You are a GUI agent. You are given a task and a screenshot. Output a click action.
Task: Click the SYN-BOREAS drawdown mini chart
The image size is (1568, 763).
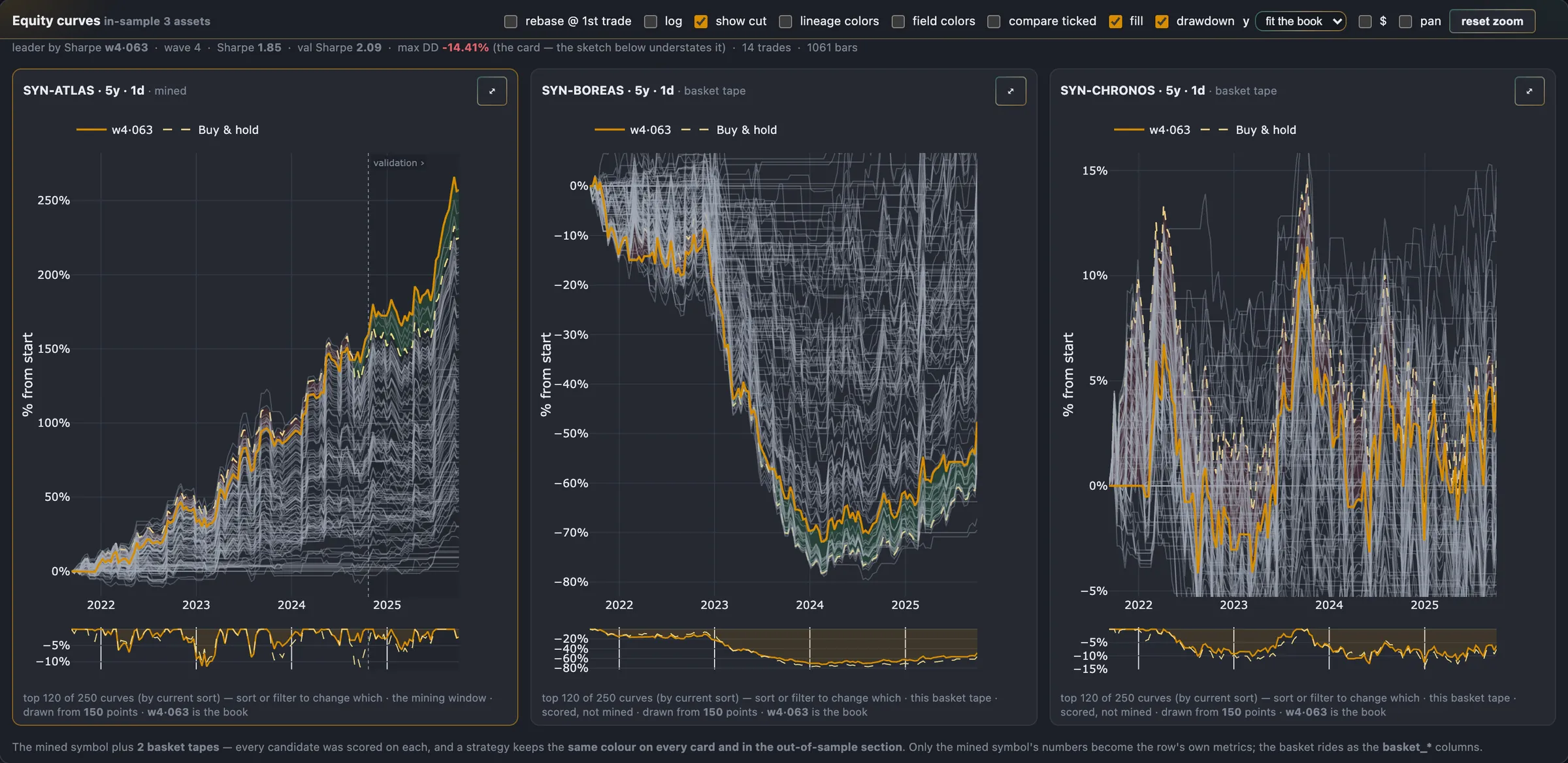click(784, 648)
